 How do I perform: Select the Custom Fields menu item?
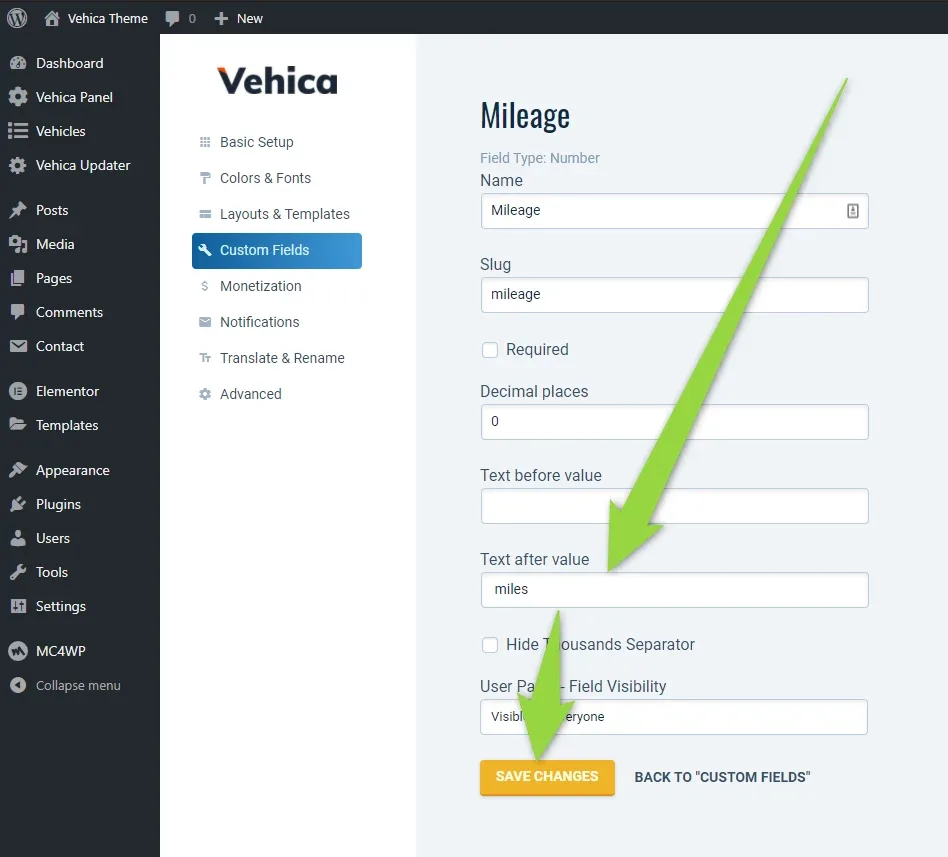pyautogui.click(x=277, y=250)
